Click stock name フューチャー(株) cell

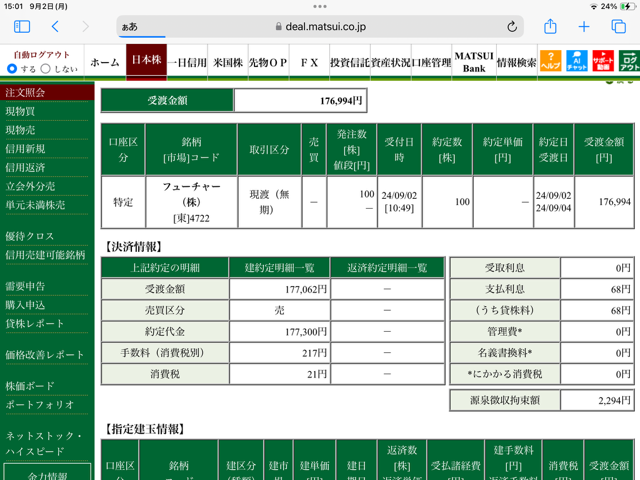[x=191, y=202]
